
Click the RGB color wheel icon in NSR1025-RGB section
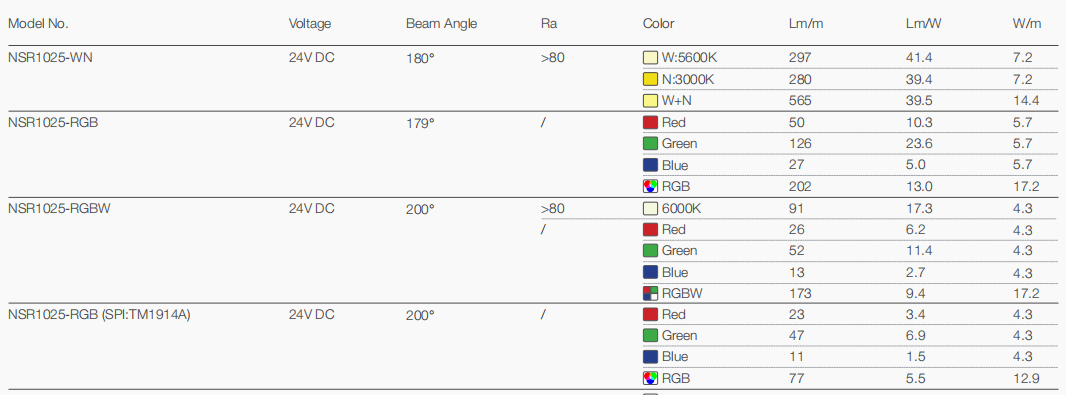[x=651, y=186]
